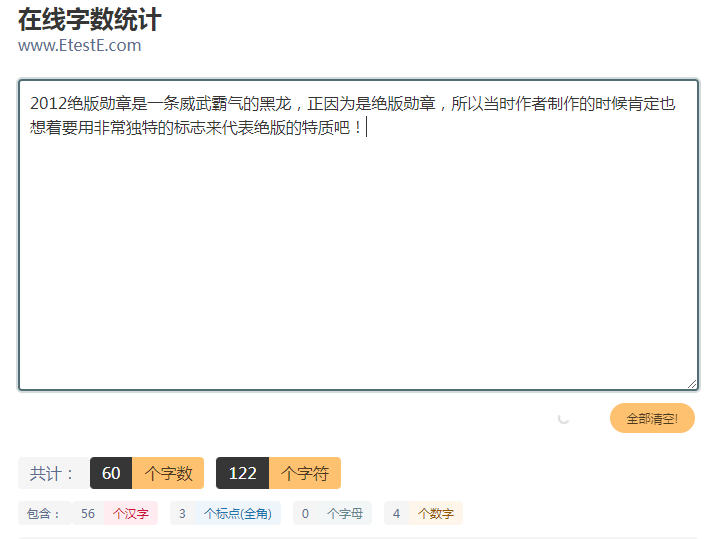Viewport: 721px width, 539px height.
Task: Select the 56 Chinese character count
Action: (x=88, y=513)
